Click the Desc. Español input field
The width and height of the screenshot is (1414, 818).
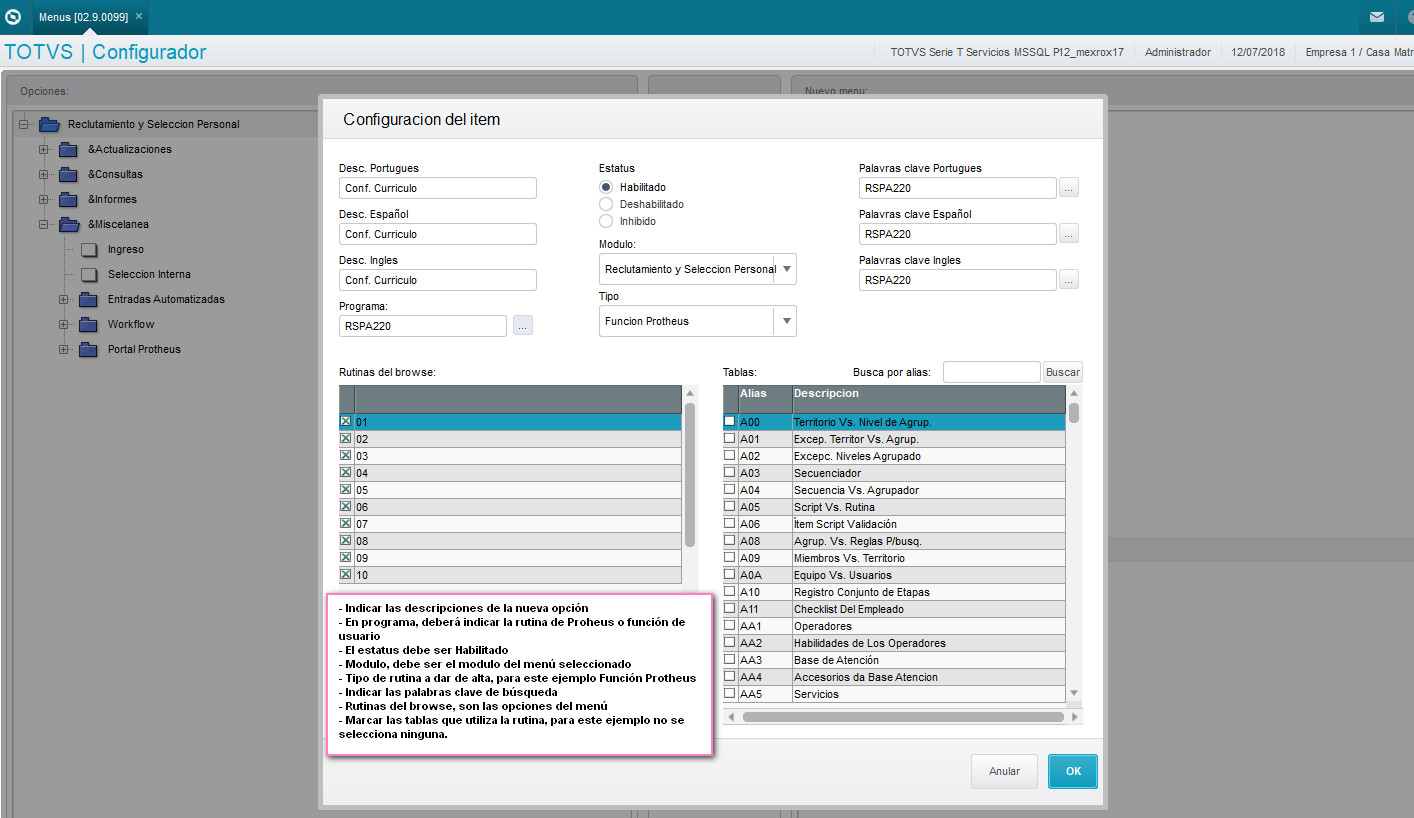pos(438,234)
